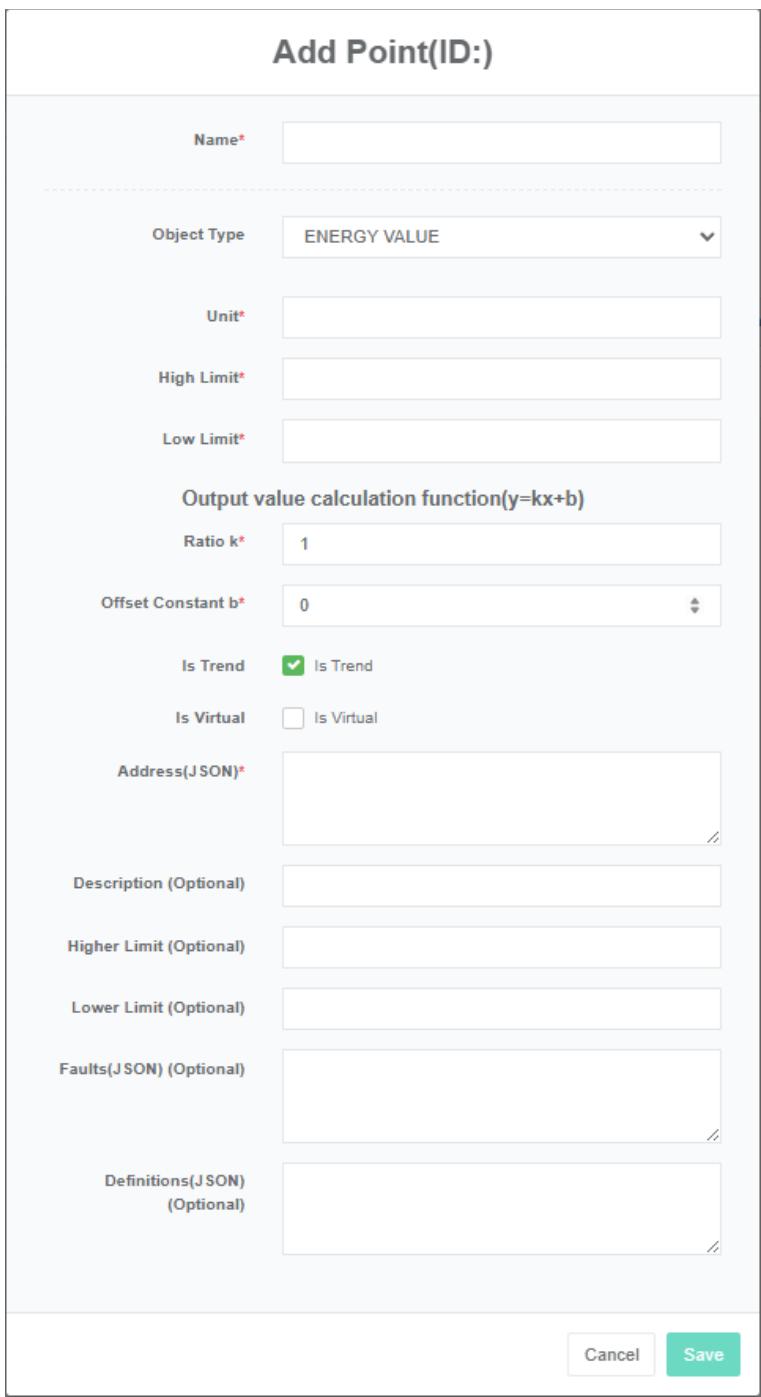Click the Address(JSON) resize handle
The image size is (761, 1397).
712,837
